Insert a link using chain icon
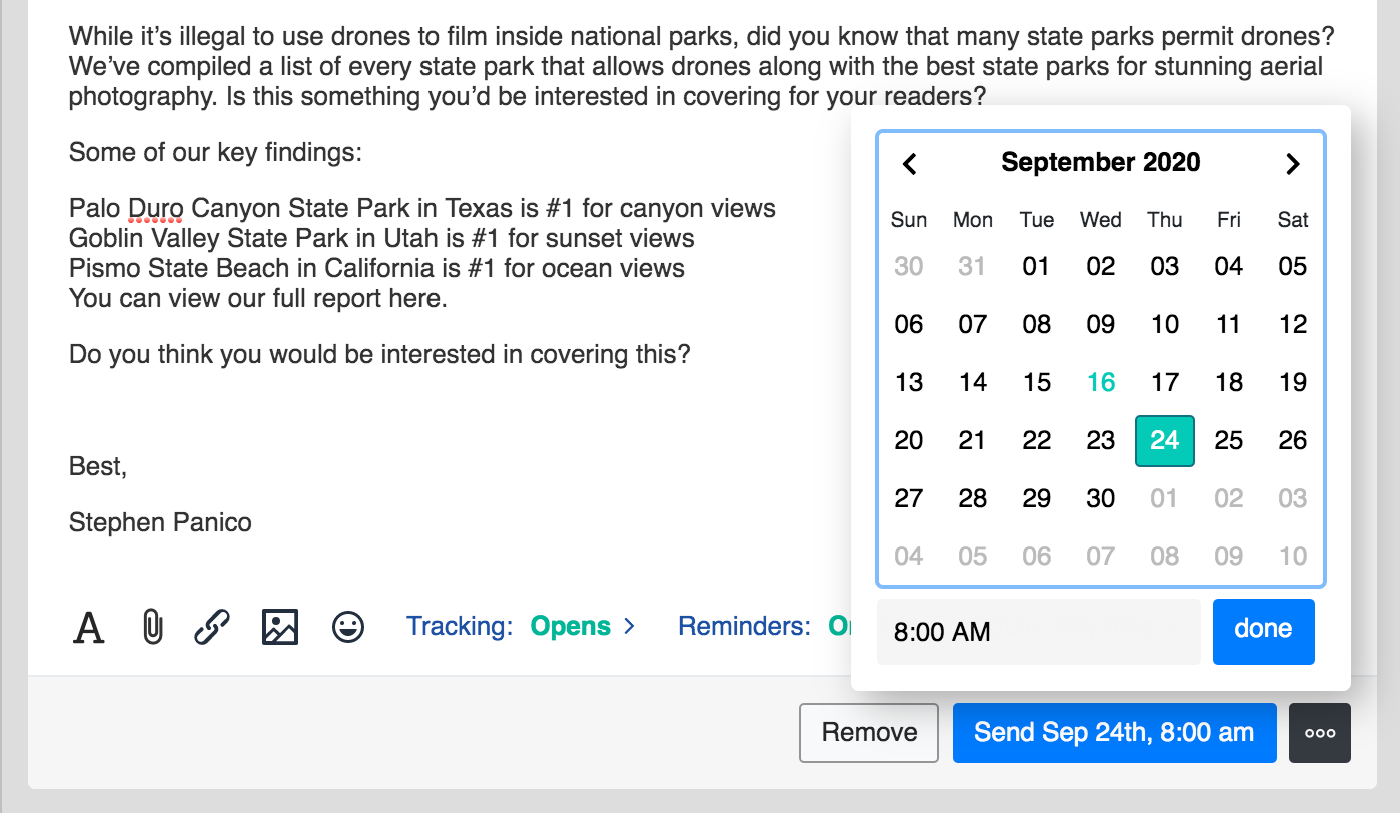The width and height of the screenshot is (1400, 813). (212, 628)
